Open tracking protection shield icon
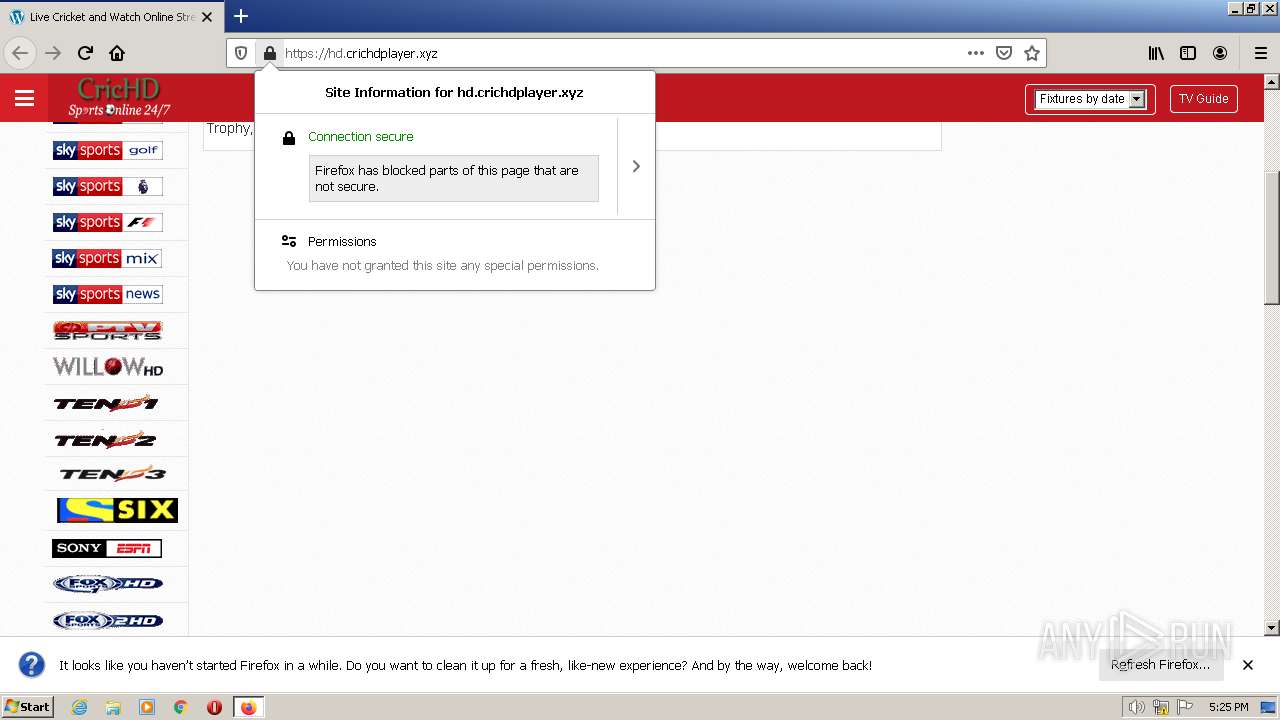This screenshot has width=1280, height=720. (x=241, y=53)
